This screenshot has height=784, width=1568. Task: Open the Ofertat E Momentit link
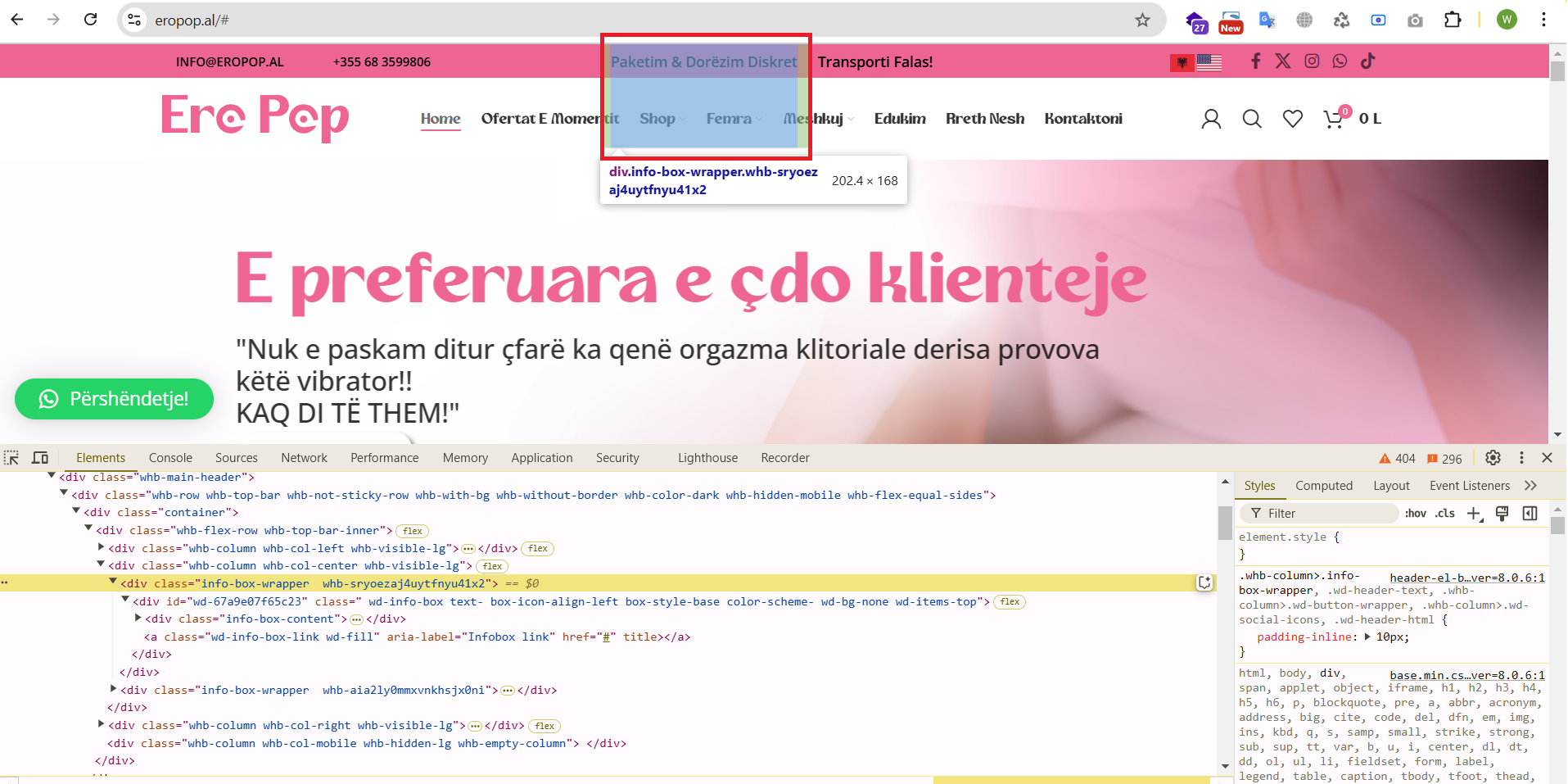[x=550, y=119]
